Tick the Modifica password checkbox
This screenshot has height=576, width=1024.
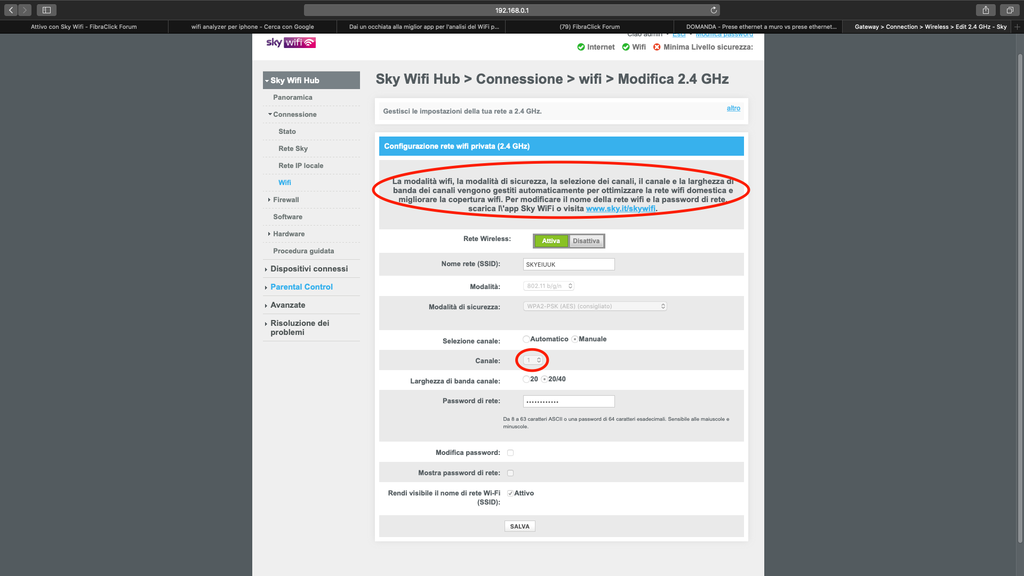click(510, 453)
